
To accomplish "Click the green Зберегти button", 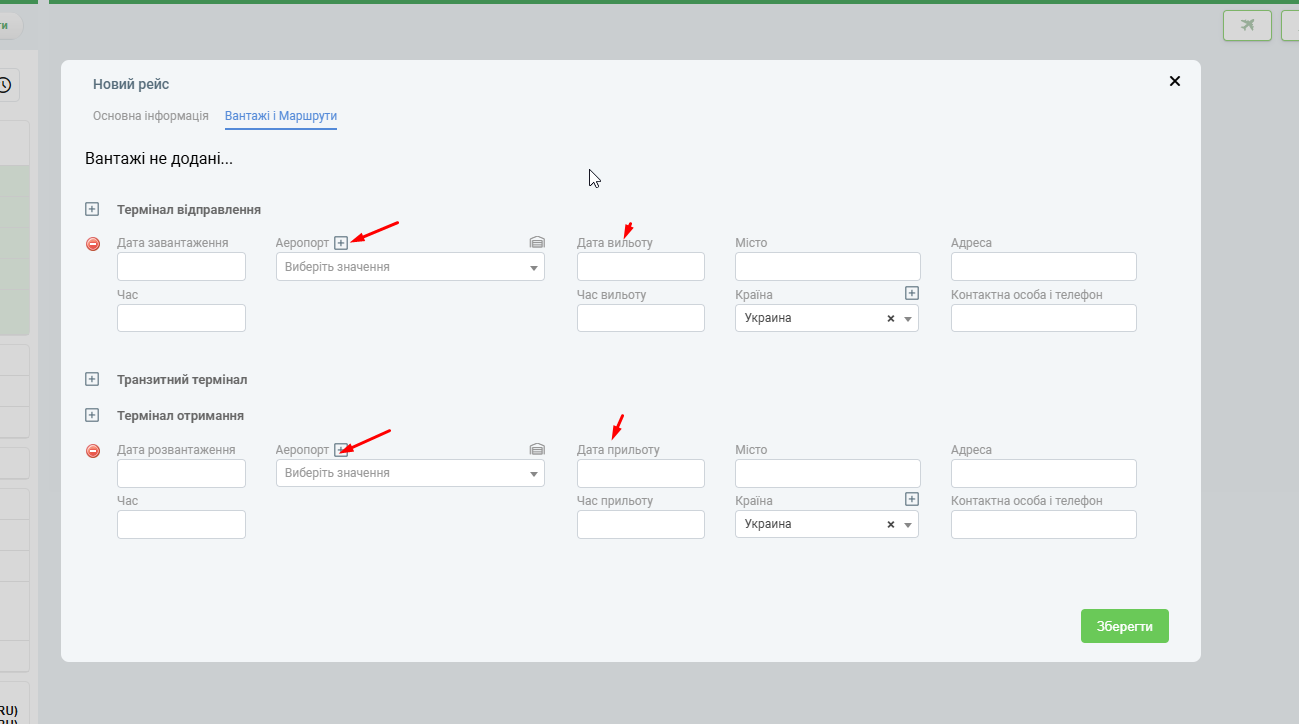I will coord(1124,626).
